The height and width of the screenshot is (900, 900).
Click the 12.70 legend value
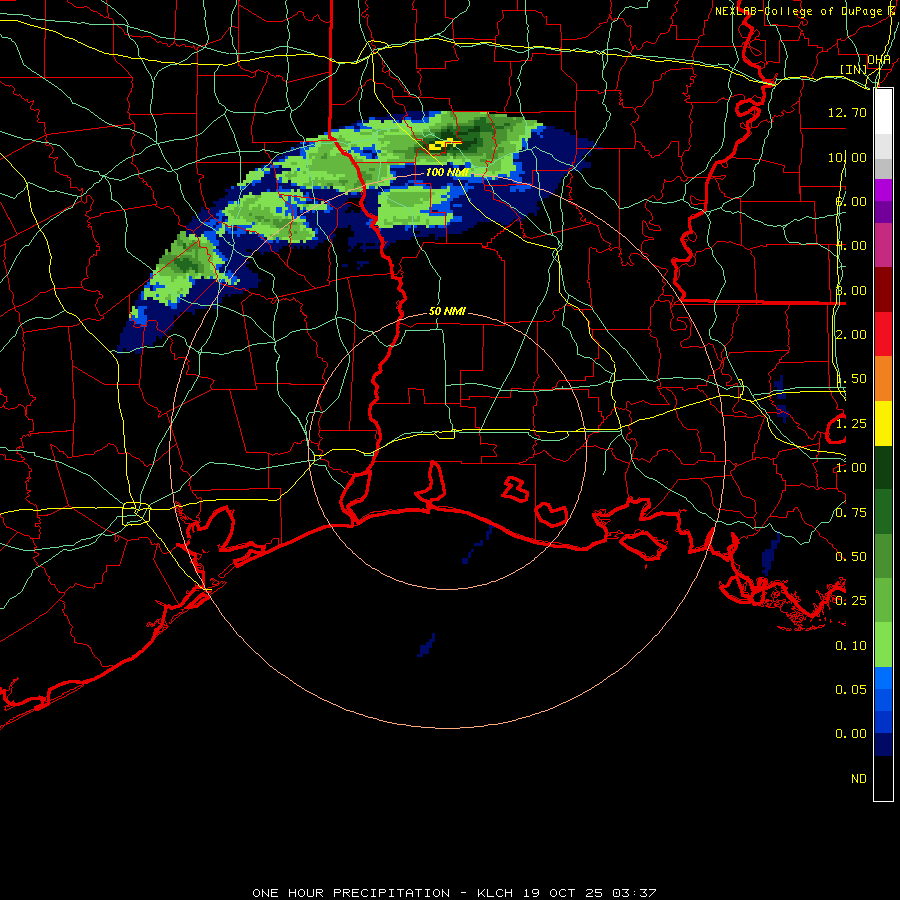tap(847, 112)
